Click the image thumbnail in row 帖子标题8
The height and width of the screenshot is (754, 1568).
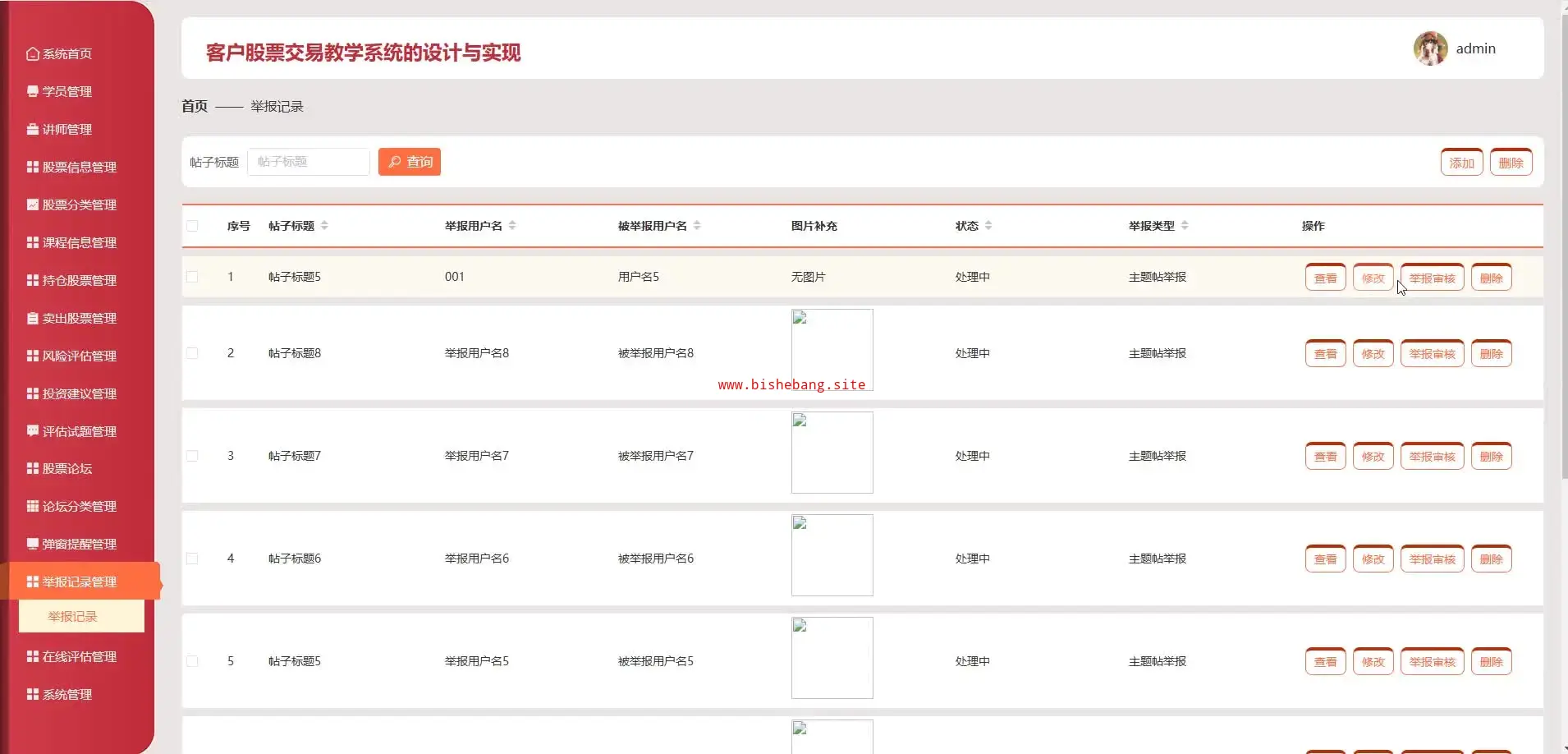[832, 350]
